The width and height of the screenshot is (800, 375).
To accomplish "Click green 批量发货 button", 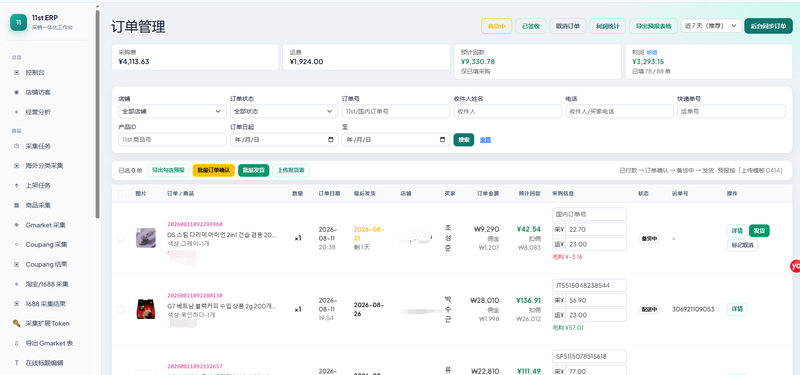I will coord(254,170).
